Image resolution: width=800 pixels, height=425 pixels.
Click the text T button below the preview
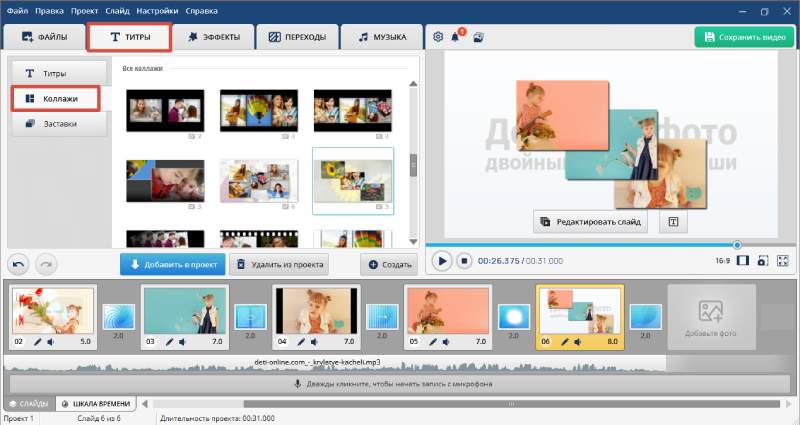pos(673,222)
